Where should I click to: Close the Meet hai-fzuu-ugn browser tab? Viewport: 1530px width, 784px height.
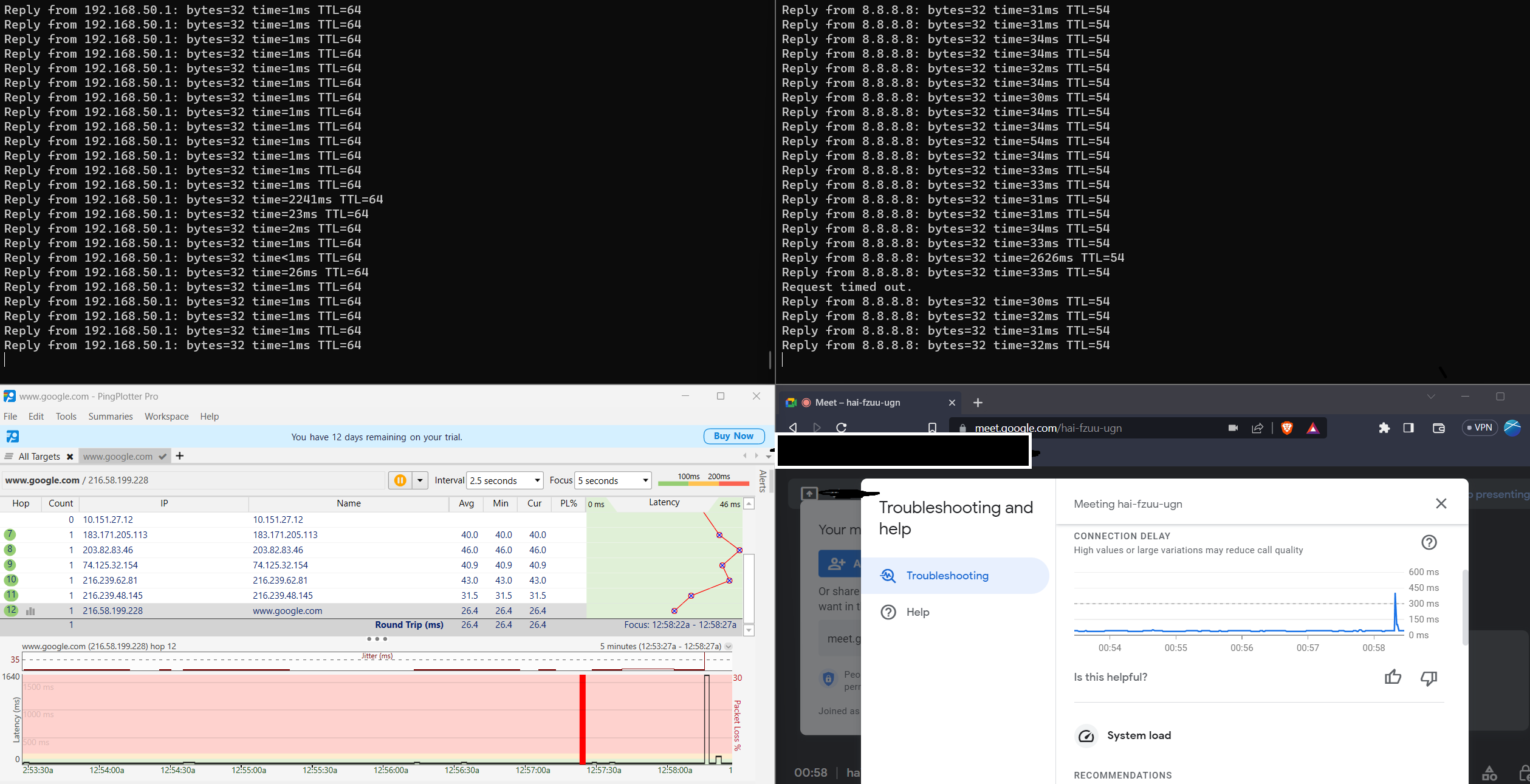click(x=952, y=403)
